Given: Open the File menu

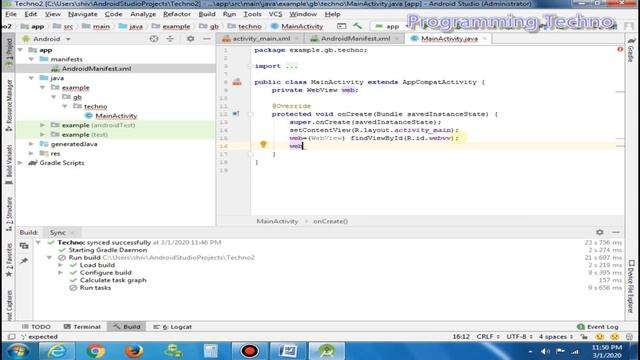Looking at the screenshot, I should 11,14.
